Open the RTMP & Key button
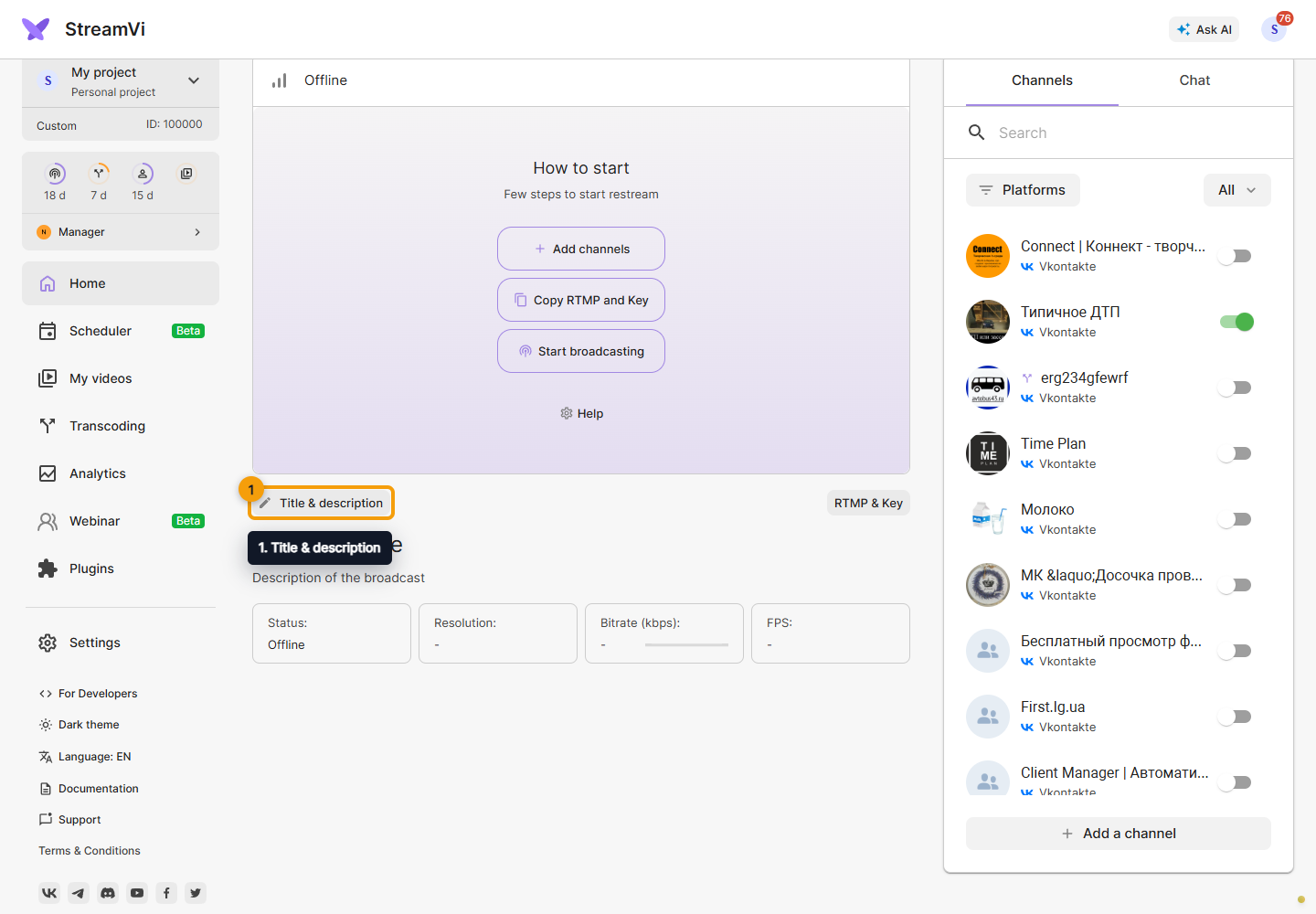This screenshot has width=1316, height=914. [868, 503]
